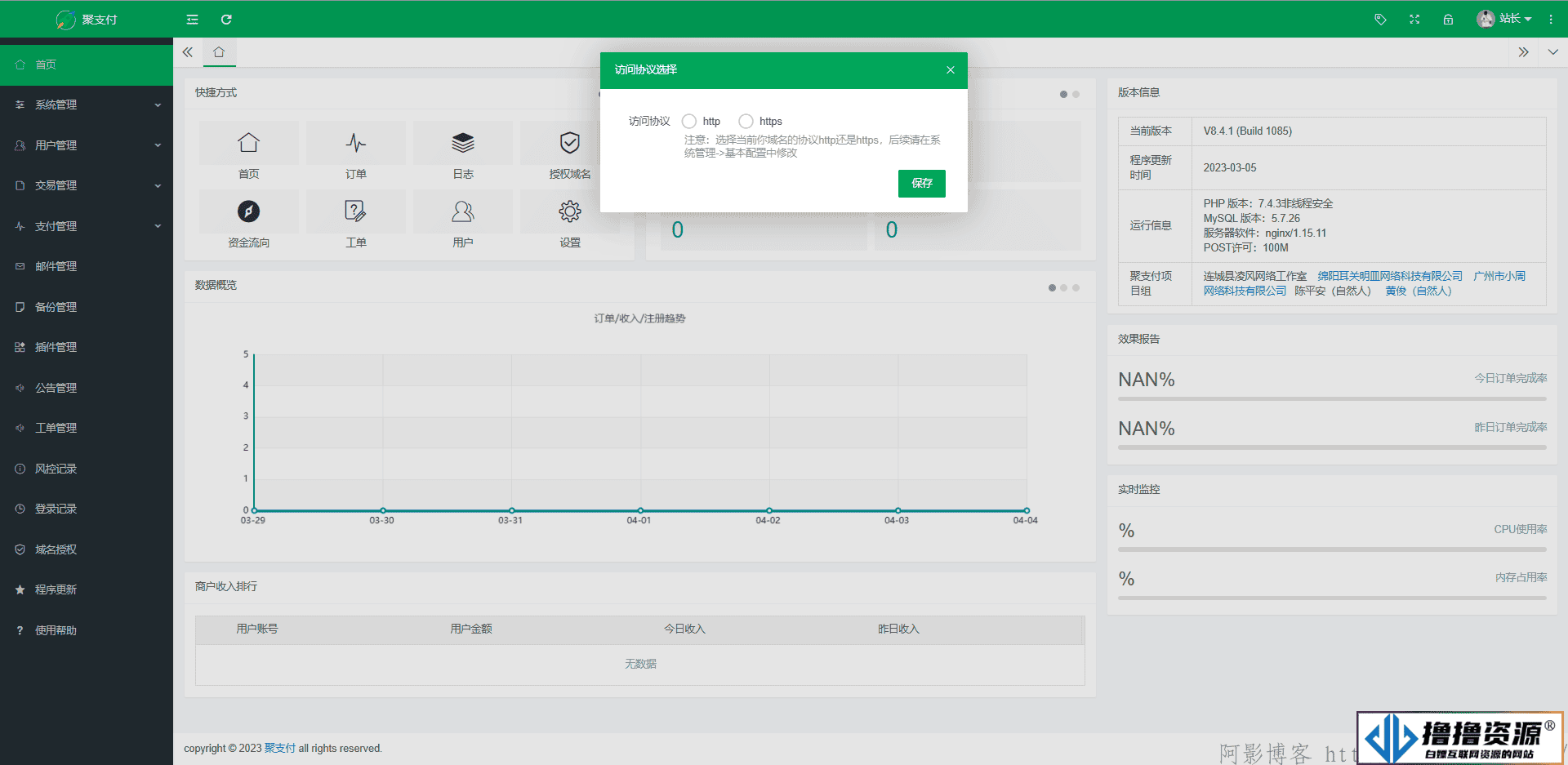
Task: Click the 设置 gear shortcut icon
Action: 570,211
